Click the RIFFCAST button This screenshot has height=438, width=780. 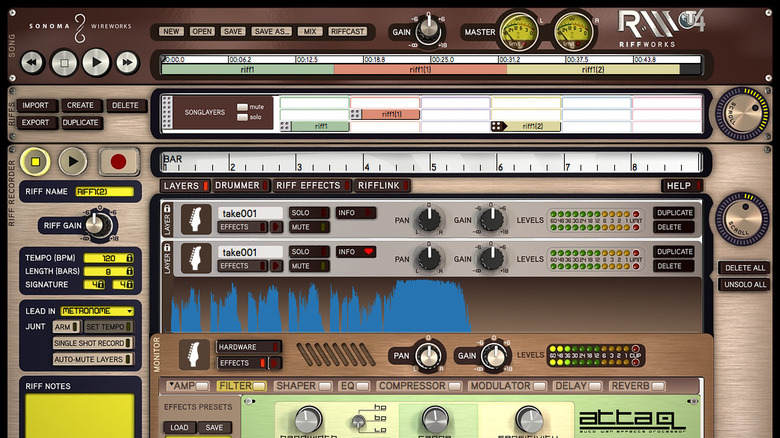(x=347, y=31)
